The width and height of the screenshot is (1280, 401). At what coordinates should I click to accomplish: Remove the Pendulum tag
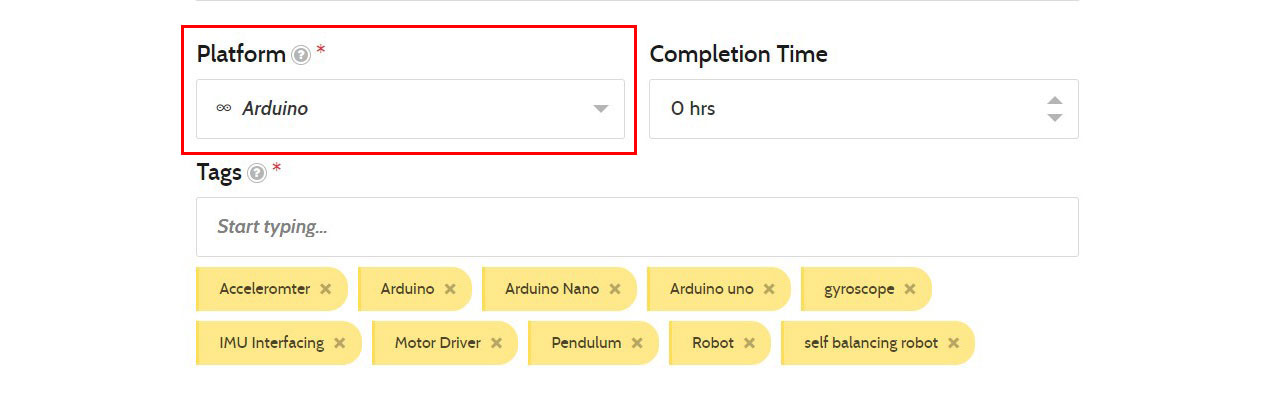pyautogui.click(x=637, y=343)
